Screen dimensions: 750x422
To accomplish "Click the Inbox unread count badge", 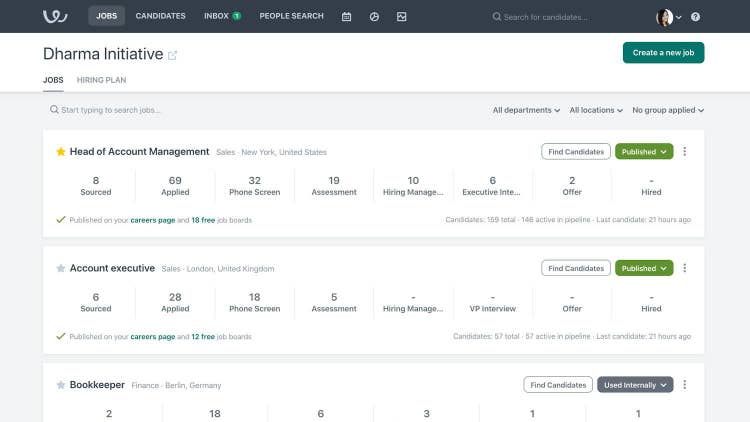I will 236,16.
